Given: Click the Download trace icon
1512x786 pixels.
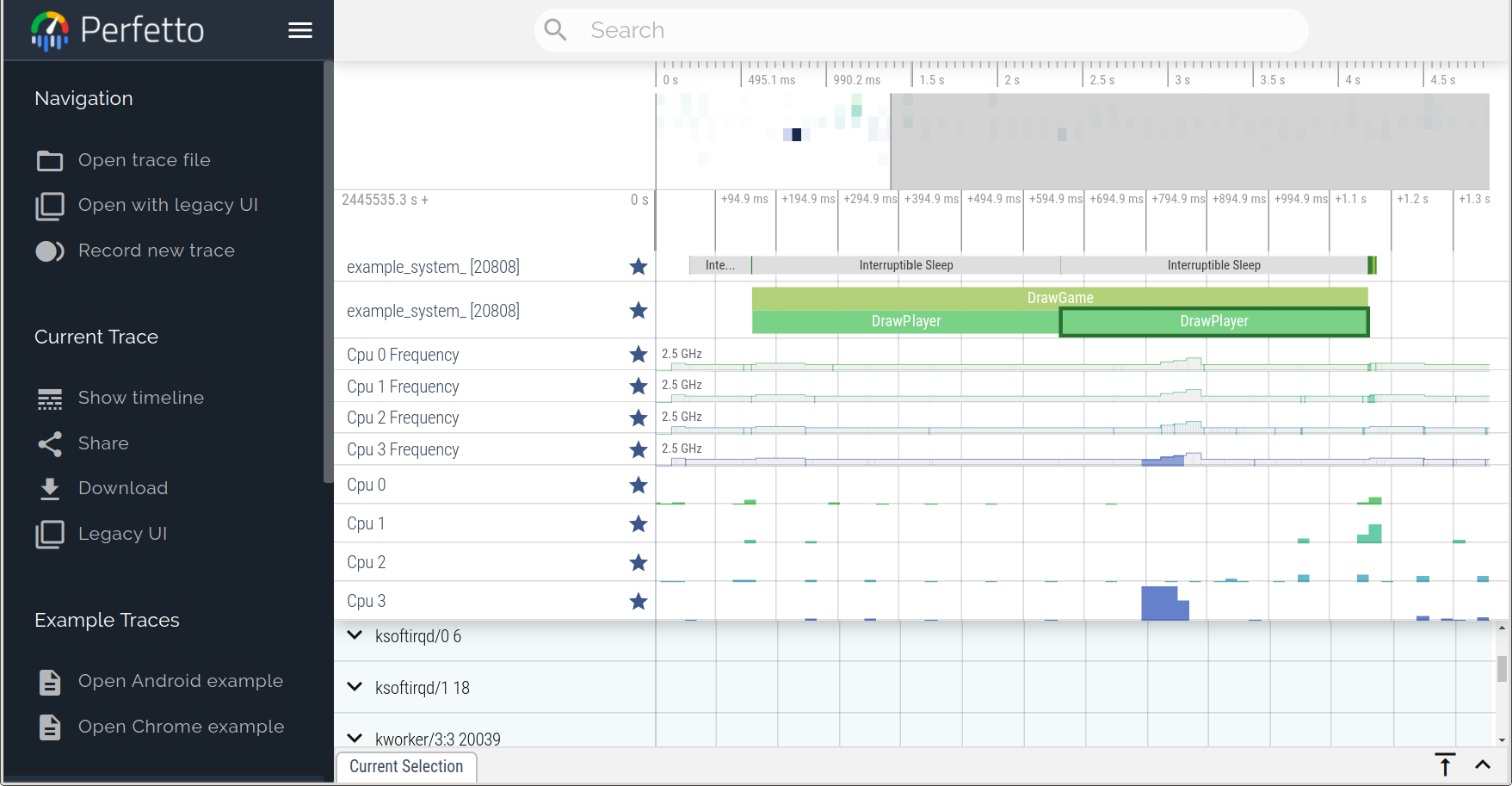Looking at the screenshot, I should [x=49, y=487].
